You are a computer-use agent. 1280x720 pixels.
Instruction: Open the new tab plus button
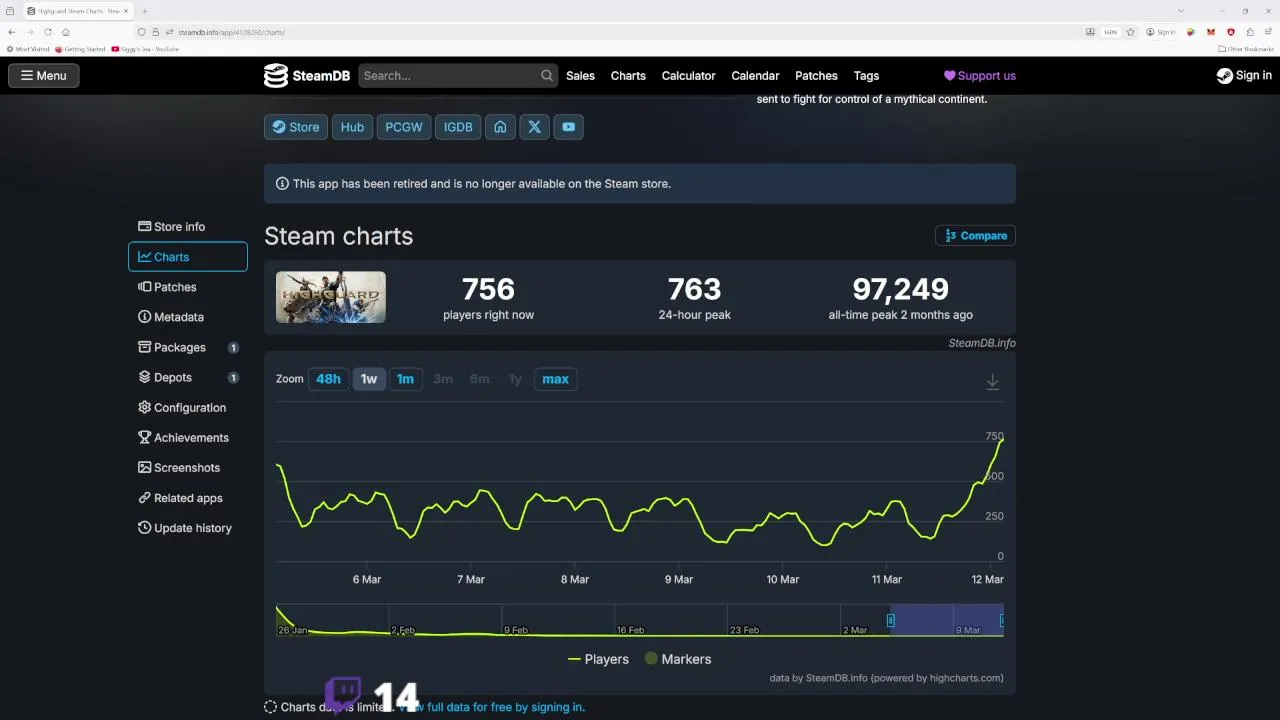144,11
